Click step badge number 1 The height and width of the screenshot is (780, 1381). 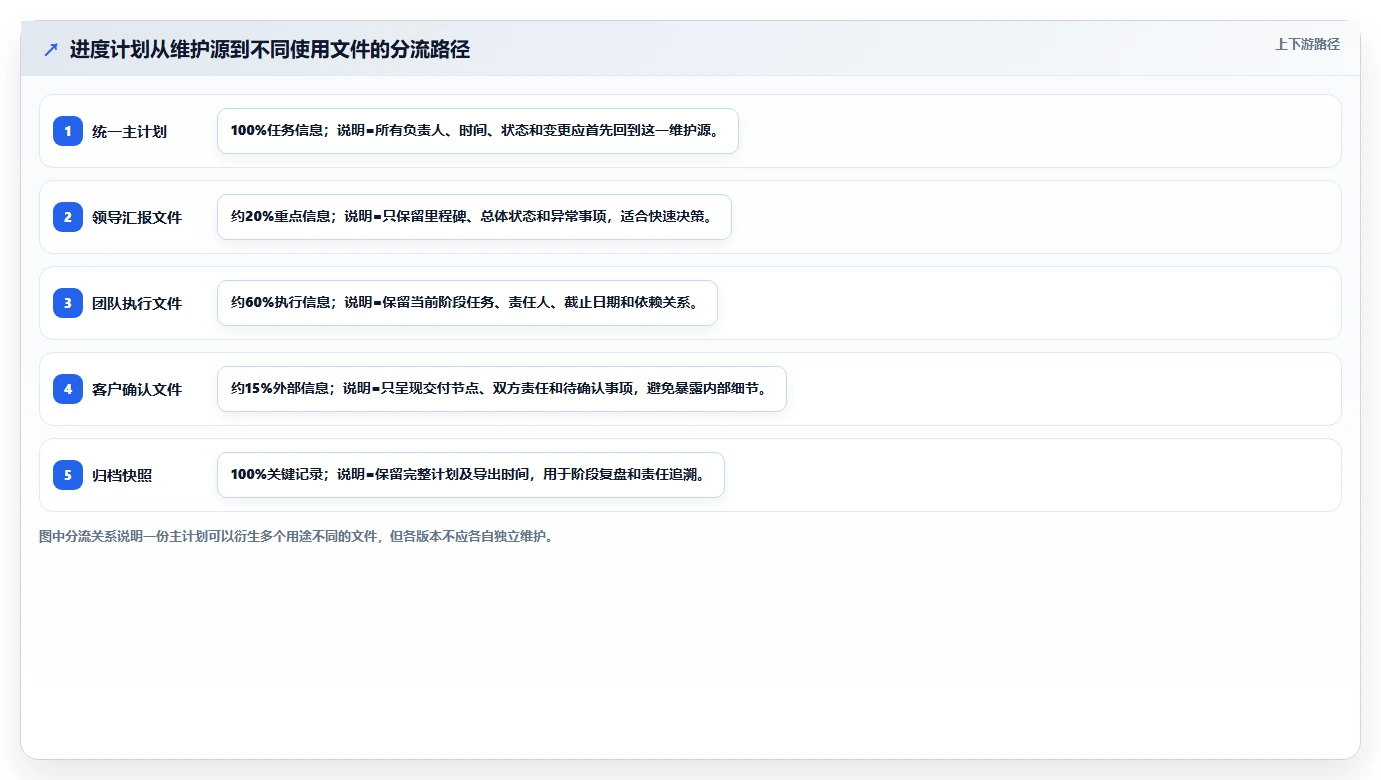(68, 131)
